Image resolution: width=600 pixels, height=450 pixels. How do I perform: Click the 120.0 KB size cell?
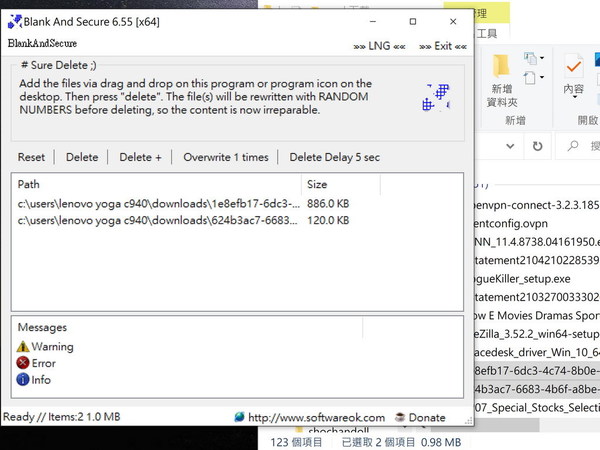[x=328, y=220]
